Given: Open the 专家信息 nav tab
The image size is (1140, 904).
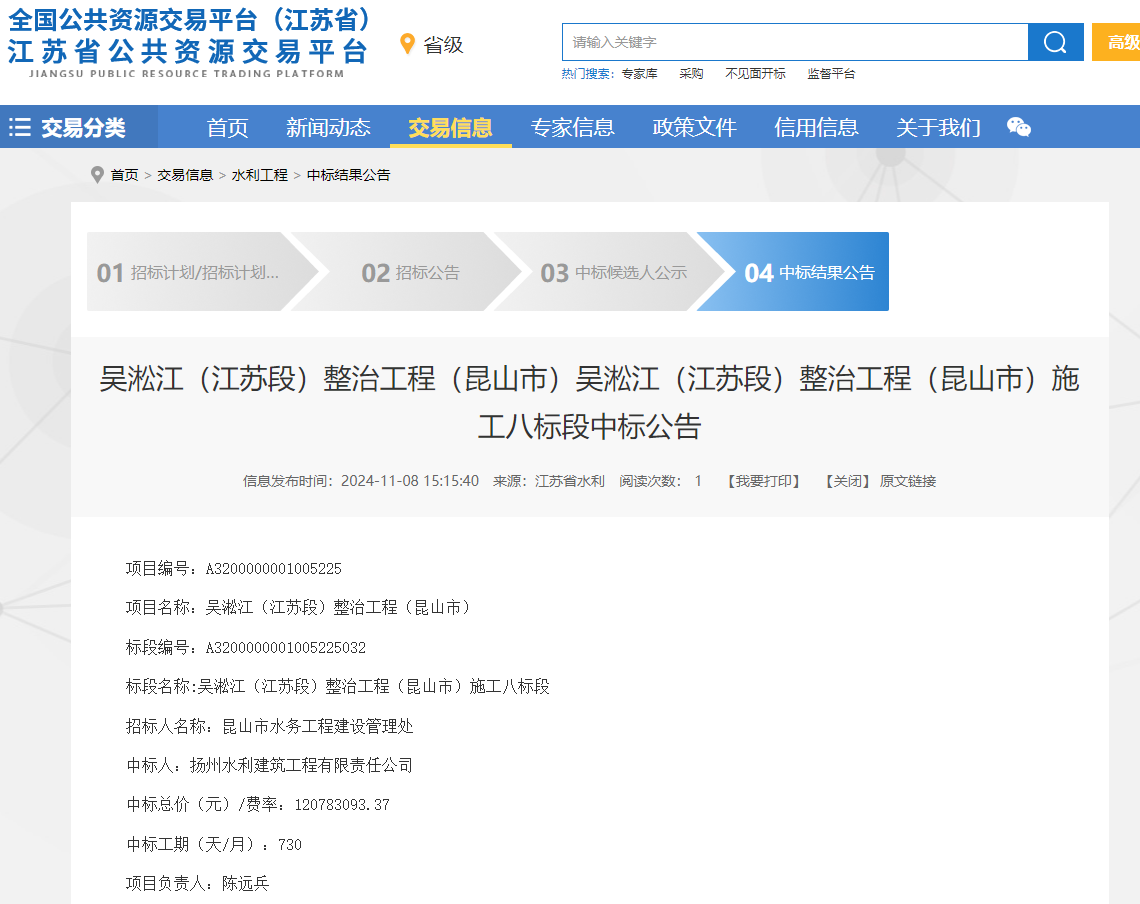Looking at the screenshot, I should click(572, 127).
